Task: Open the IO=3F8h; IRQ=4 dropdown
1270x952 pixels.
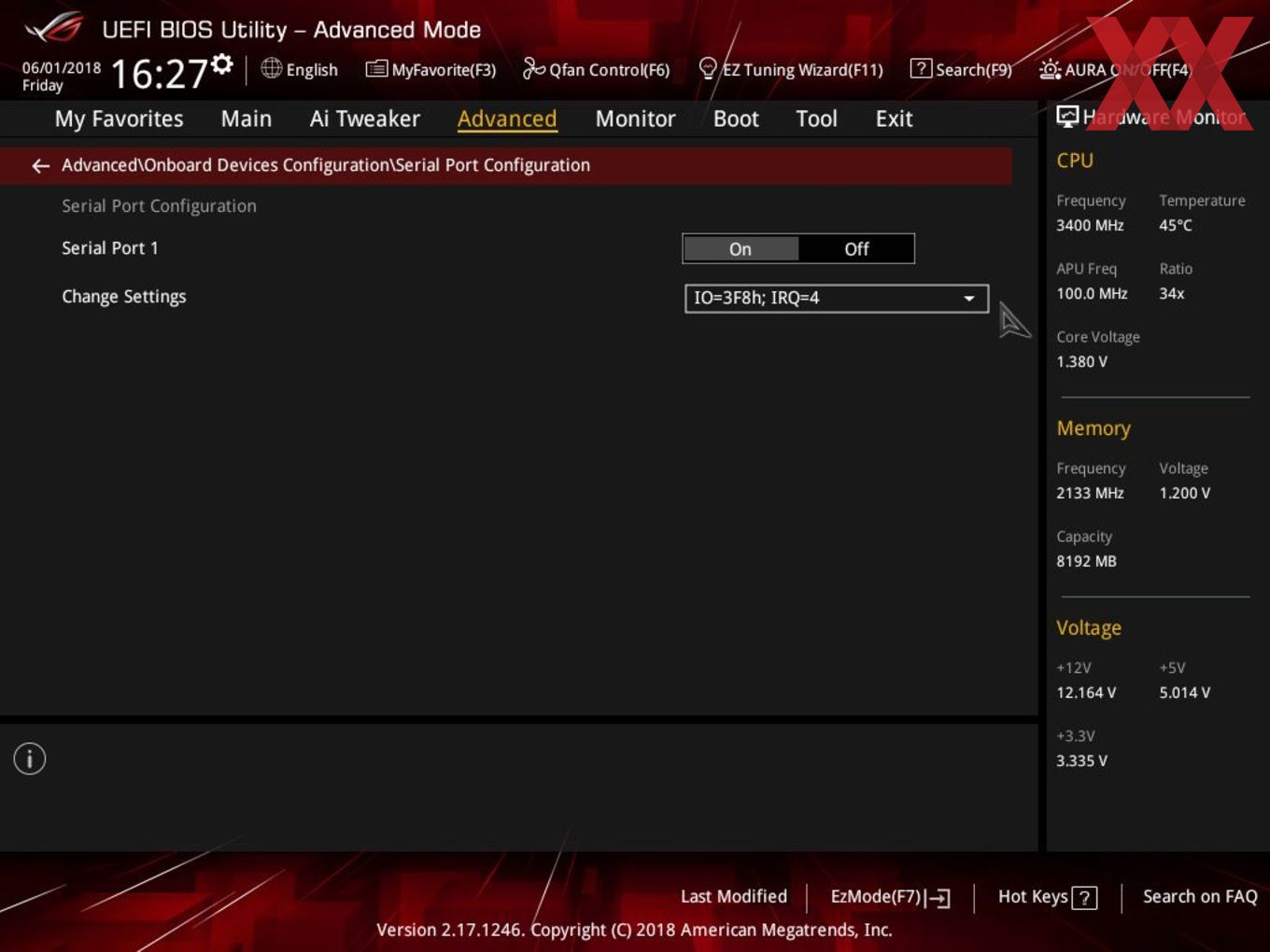Action: tap(836, 298)
